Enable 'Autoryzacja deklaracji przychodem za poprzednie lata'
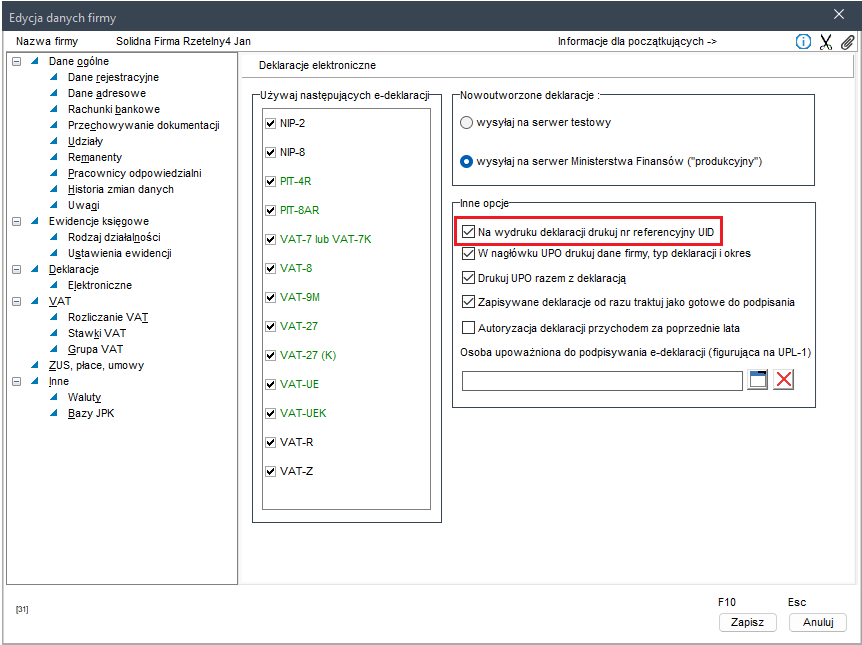This screenshot has width=862, height=645. [x=468, y=328]
